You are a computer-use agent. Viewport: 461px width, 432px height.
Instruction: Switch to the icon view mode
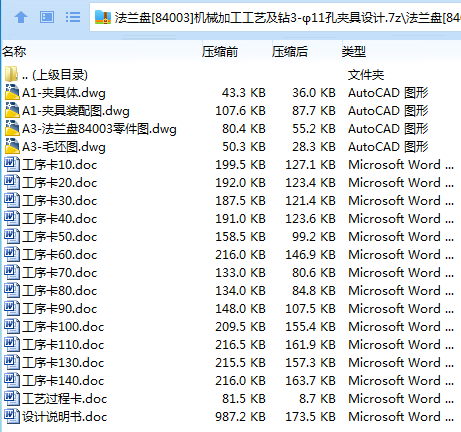pos(47,17)
